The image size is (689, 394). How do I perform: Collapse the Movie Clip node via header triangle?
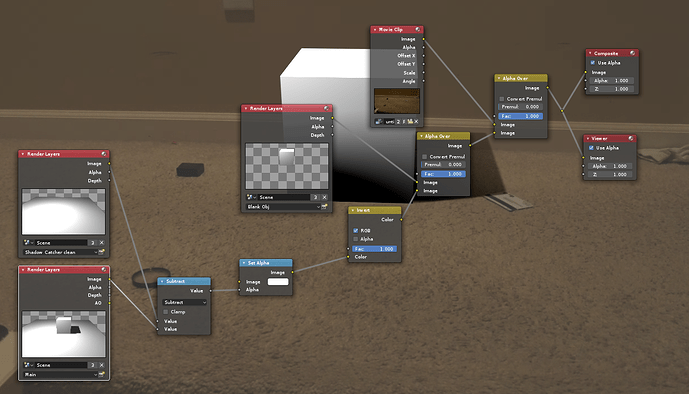pos(375,29)
